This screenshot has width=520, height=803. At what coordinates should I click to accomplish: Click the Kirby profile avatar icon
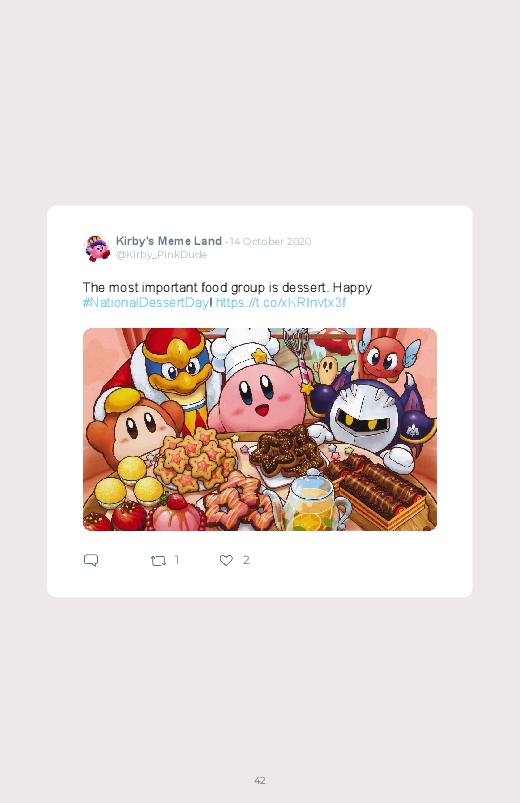[97, 248]
